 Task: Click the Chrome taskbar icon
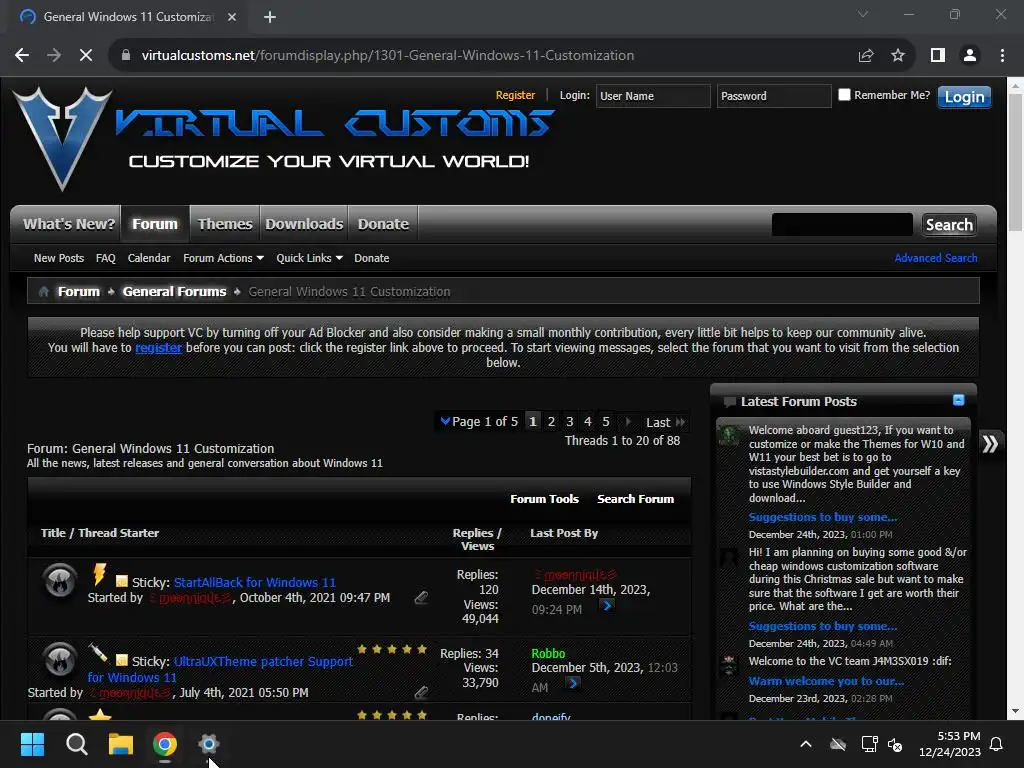point(165,744)
